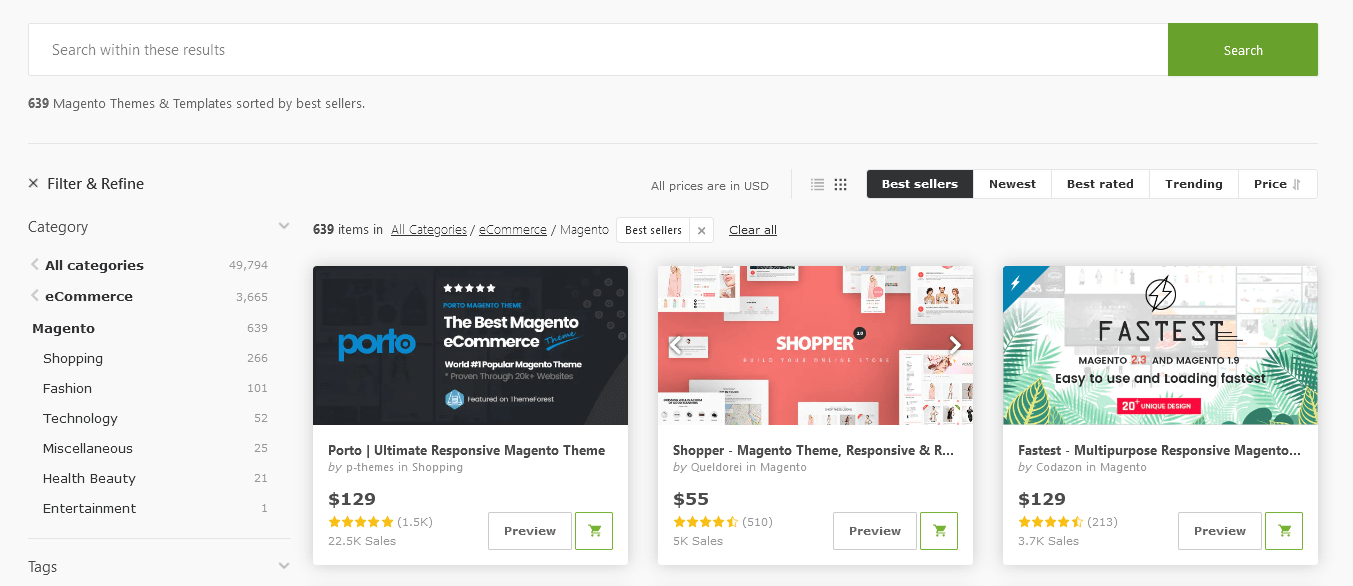Activate Best rated sorting
This screenshot has width=1353, height=586.
pyautogui.click(x=1100, y=183)
